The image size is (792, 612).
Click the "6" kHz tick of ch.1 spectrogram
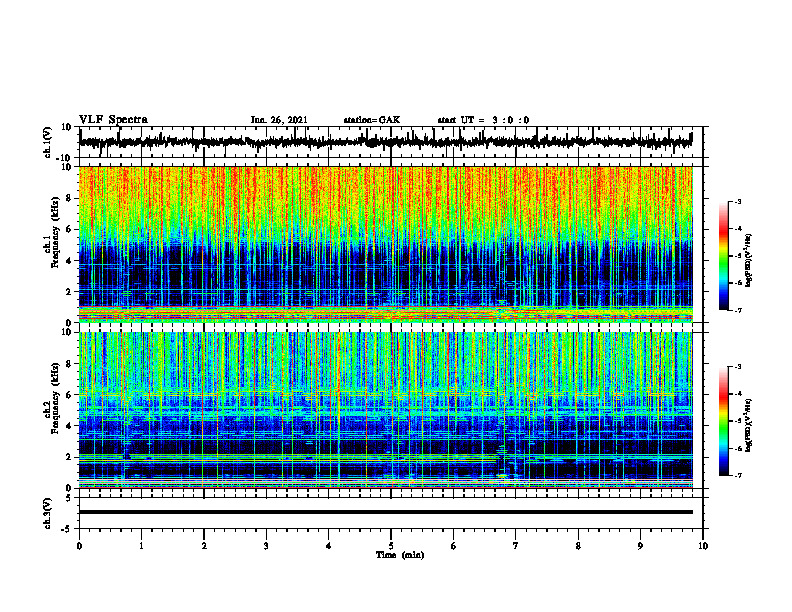pyautogui.click(x=70, y=229)
